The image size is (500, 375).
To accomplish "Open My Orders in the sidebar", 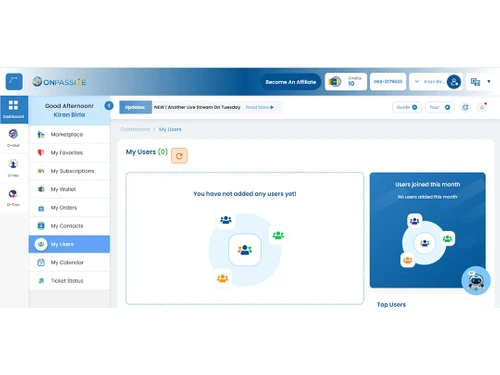I will (69, 208).
